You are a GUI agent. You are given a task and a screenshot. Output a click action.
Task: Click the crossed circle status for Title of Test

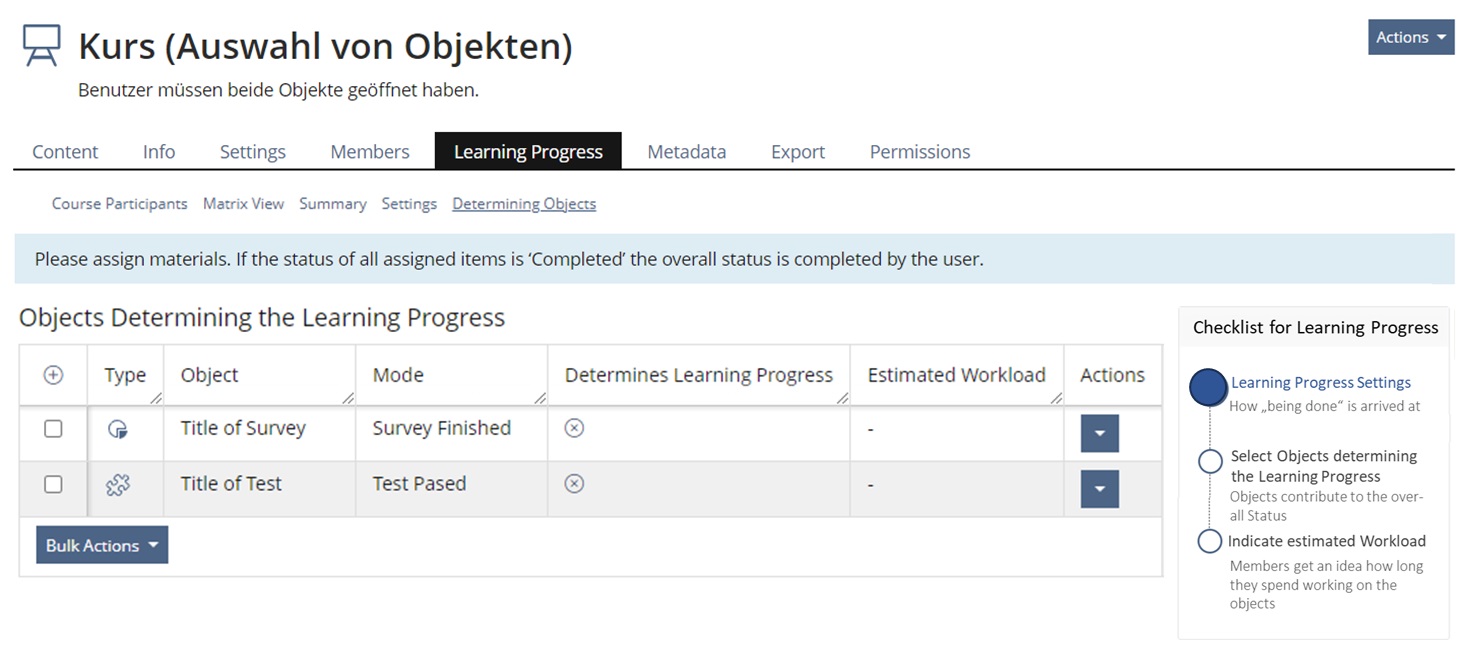pyautogui.click(x=574, y=484)
